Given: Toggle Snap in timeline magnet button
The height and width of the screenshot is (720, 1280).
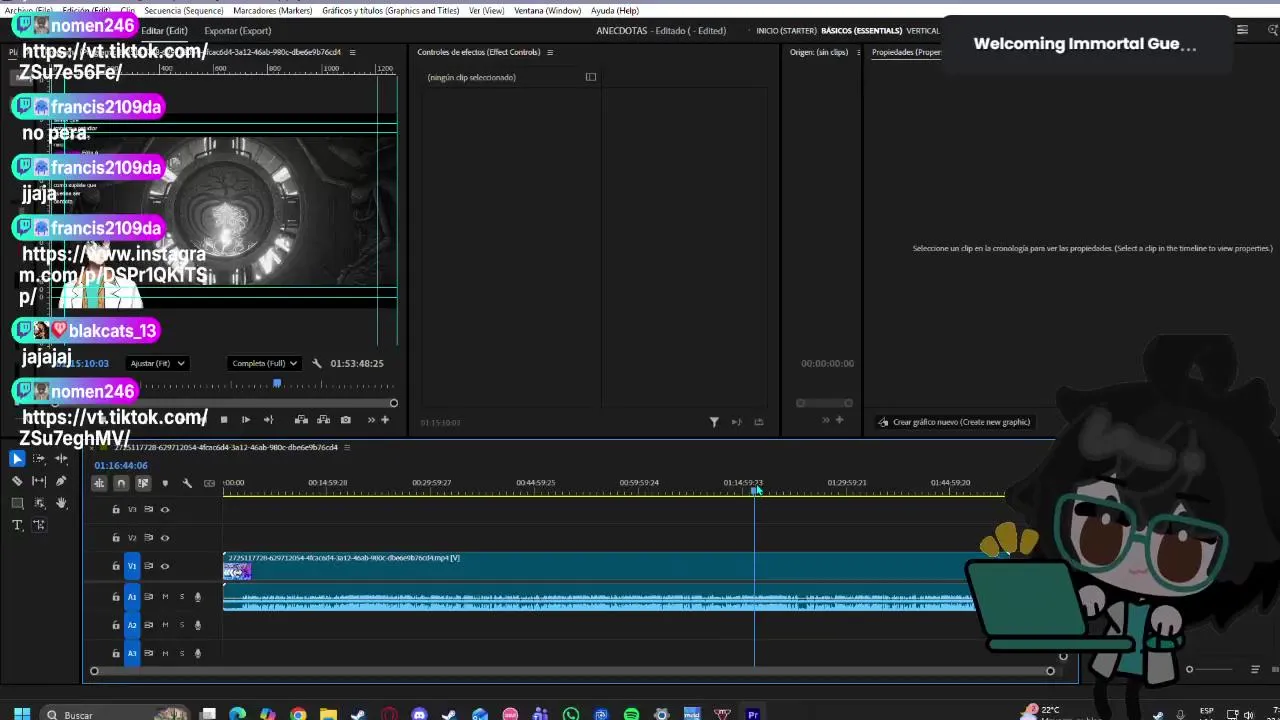Looking at the screenshot, I should (121, 483).
